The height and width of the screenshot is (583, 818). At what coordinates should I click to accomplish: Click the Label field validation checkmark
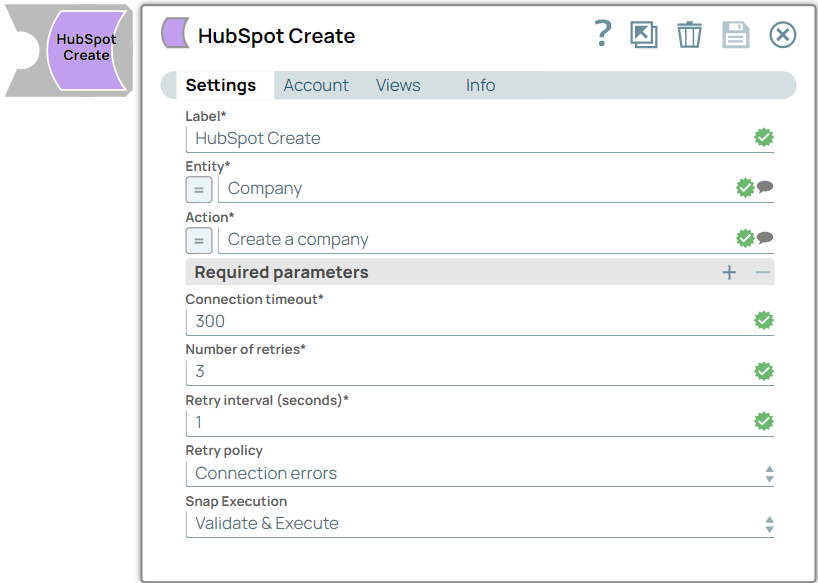click(x=764, y=138)
